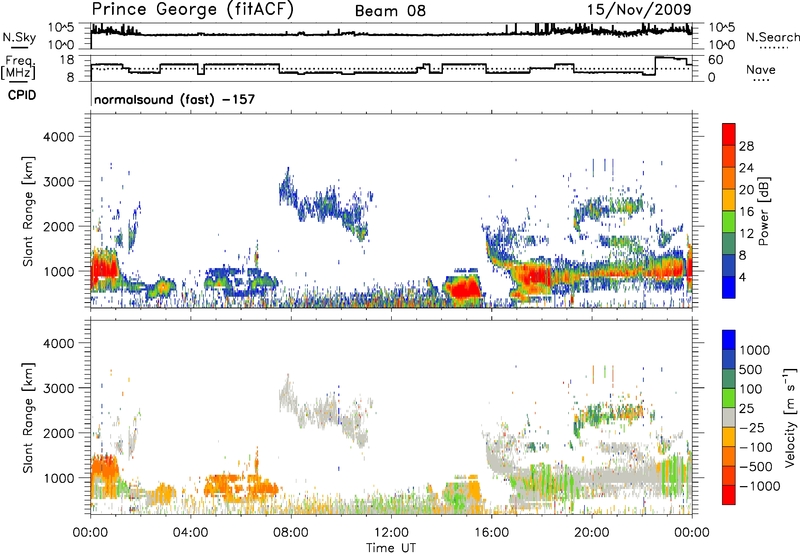Select the blue bottom segment of Power color bar
This screenshot has height=554, width=800.
click(x=729, y=287)
